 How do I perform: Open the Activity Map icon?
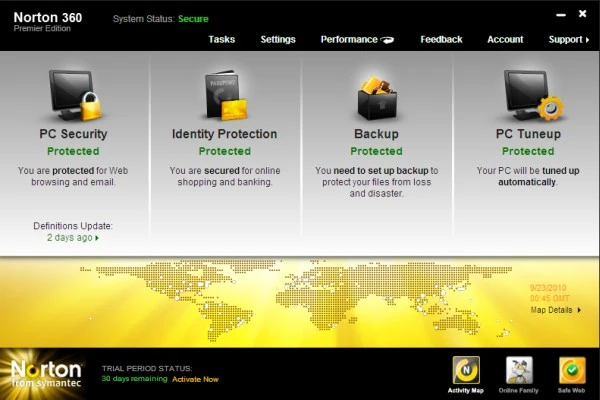[468, 372]
